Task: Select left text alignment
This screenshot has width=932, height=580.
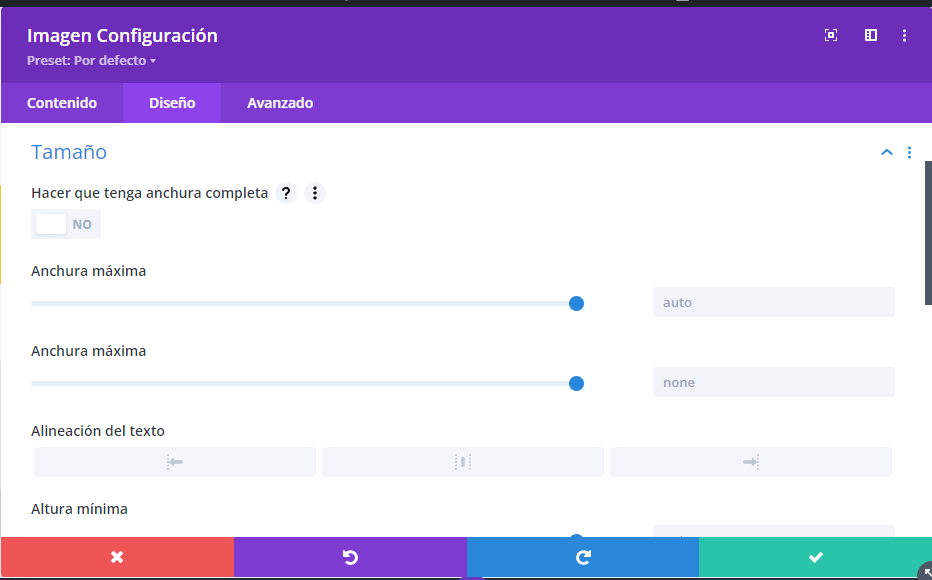Action: point(175,462)
